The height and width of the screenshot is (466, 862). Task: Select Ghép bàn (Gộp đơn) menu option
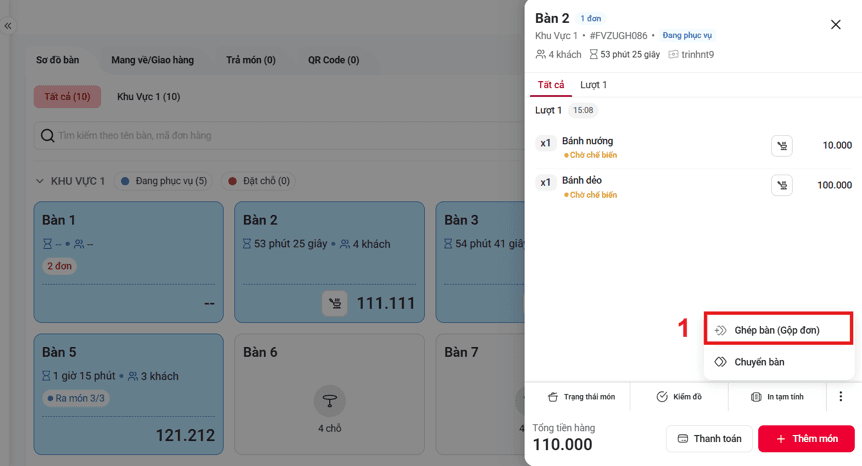778,330
